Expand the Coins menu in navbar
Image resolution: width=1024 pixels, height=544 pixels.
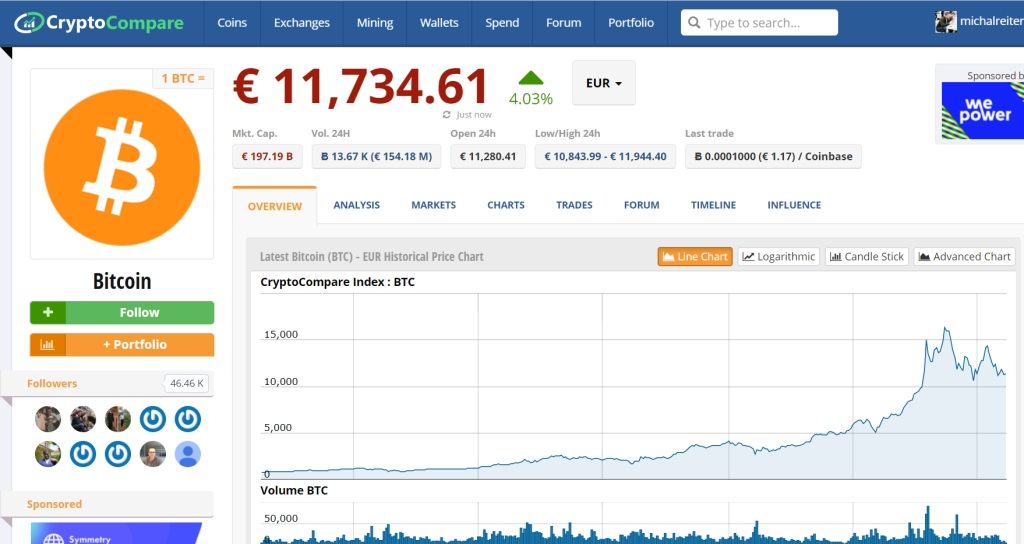(232, 23)
